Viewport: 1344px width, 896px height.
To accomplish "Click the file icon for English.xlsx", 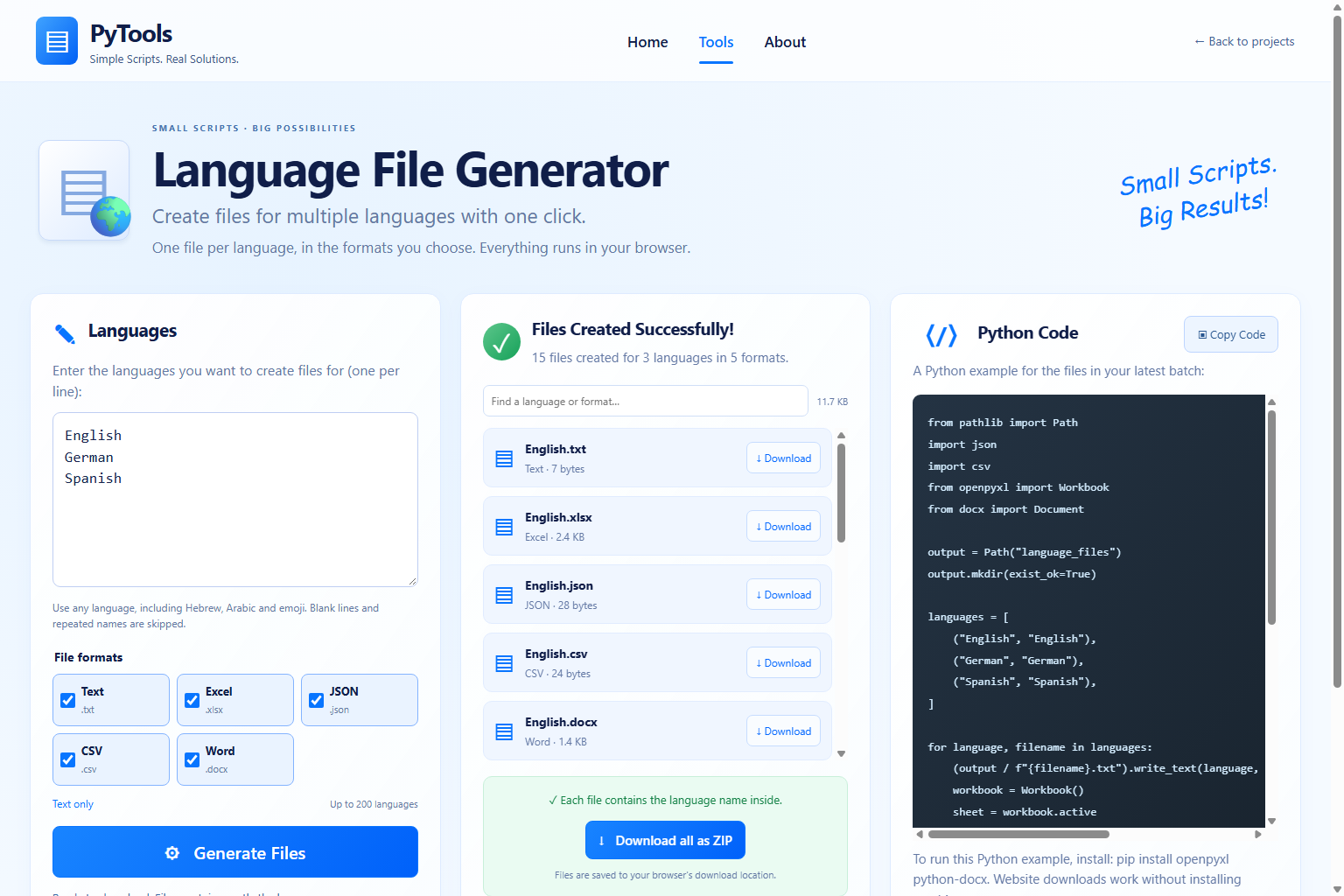I will point(504,527).
